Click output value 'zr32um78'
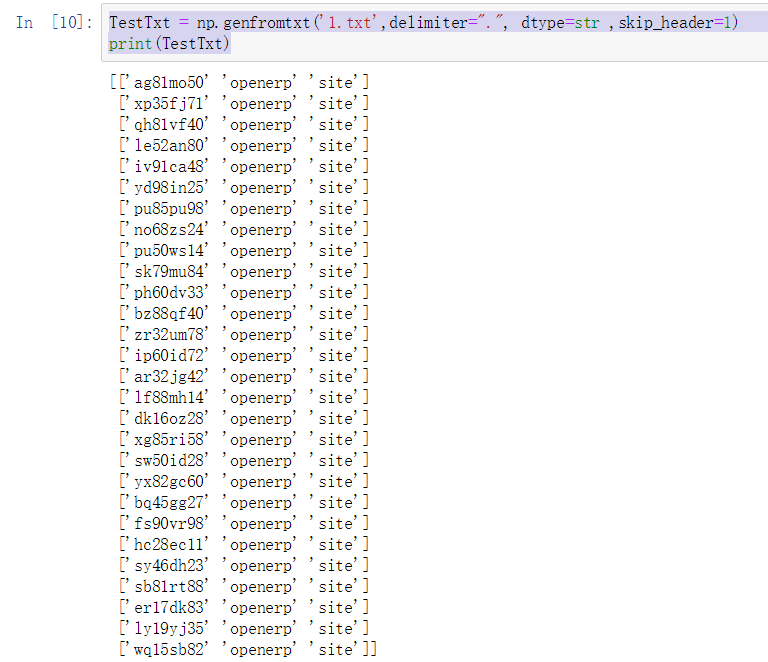768x662 pixels. click(x=169, y=334)
